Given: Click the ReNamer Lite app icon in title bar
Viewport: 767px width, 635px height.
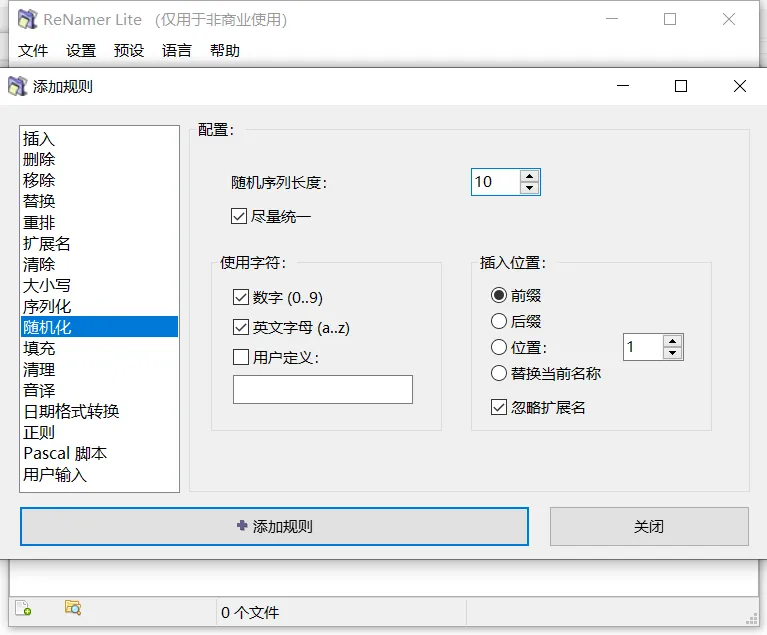Looking at the screenshot, I should (x=27, y=20).
